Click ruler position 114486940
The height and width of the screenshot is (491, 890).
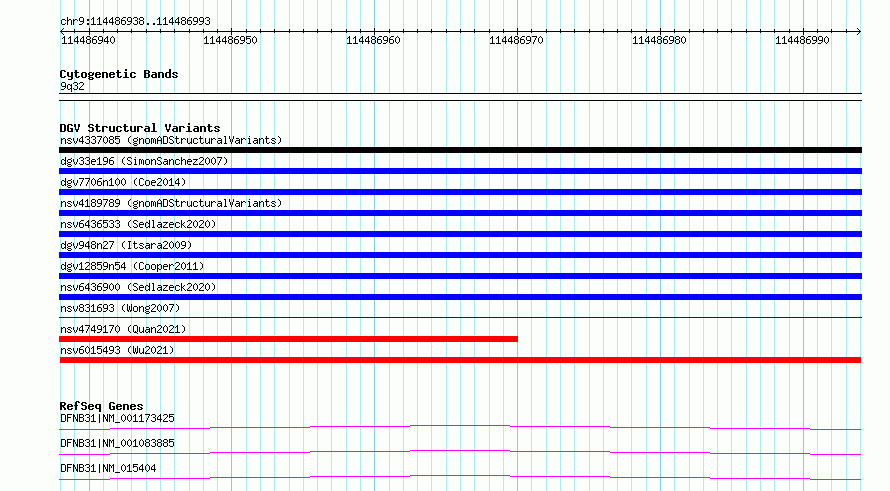(88, 40)
